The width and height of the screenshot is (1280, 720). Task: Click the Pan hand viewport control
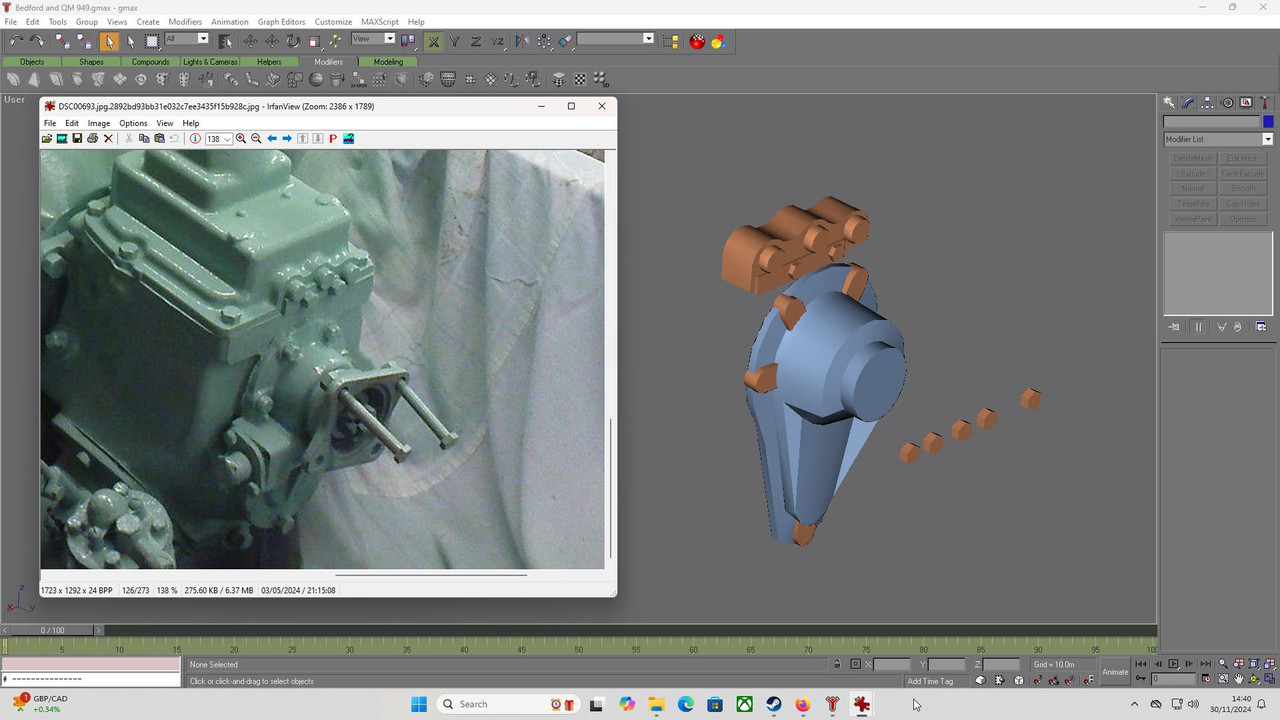[1238, 679]
